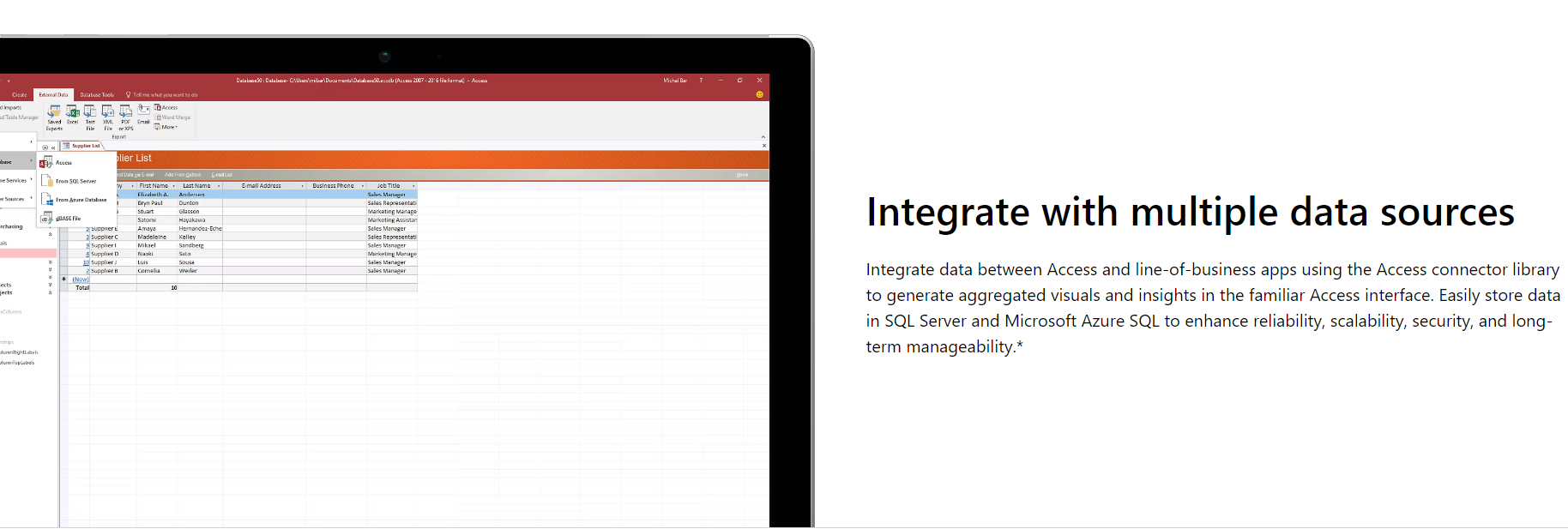Viewport: 1568px width, 529px height.
Task: Select the Hayakawa cell
Action: pos(199,220)
